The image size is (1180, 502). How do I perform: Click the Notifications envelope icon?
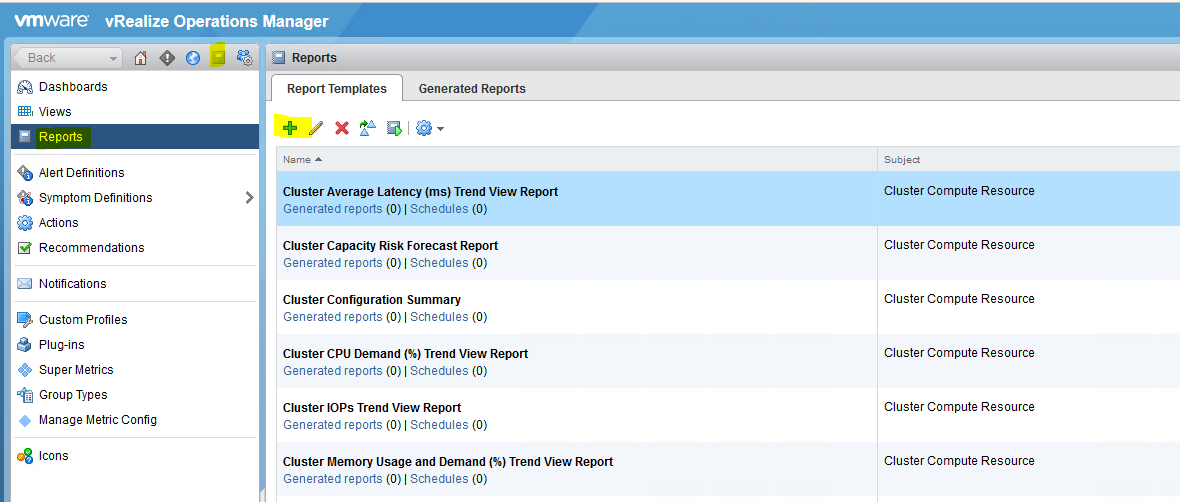pos(25,284)
